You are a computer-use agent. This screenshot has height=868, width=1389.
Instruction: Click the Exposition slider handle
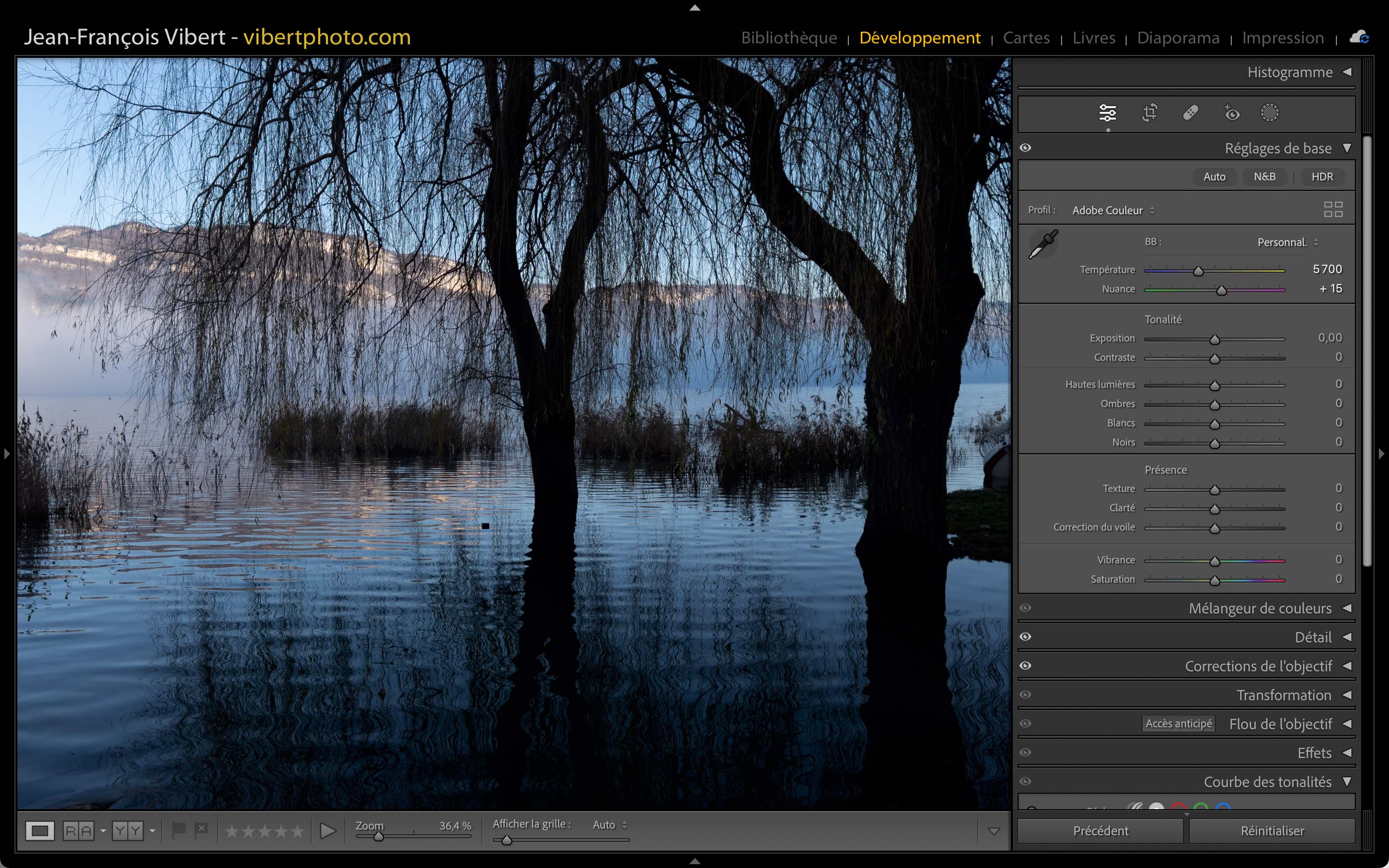click(x=1214, y=340)
